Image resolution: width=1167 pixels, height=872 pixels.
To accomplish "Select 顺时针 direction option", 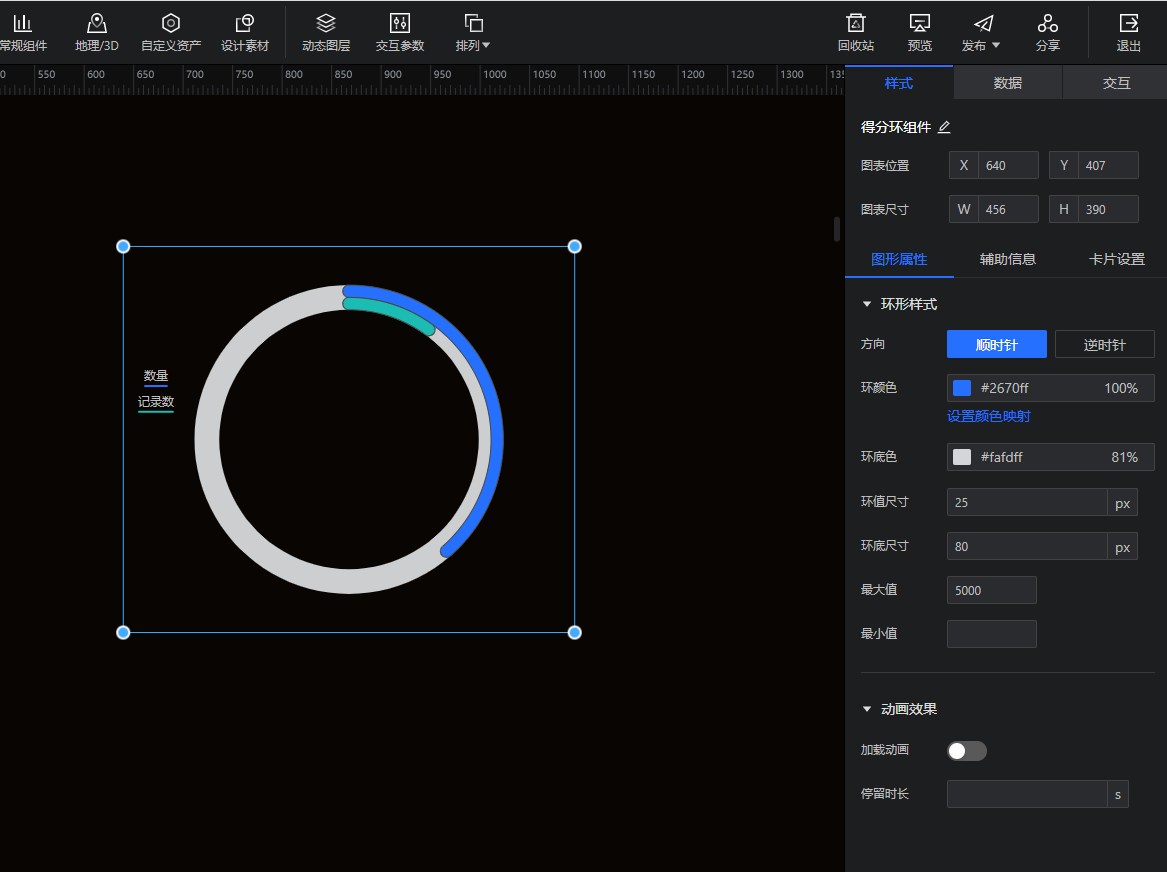I will (996, 344).
